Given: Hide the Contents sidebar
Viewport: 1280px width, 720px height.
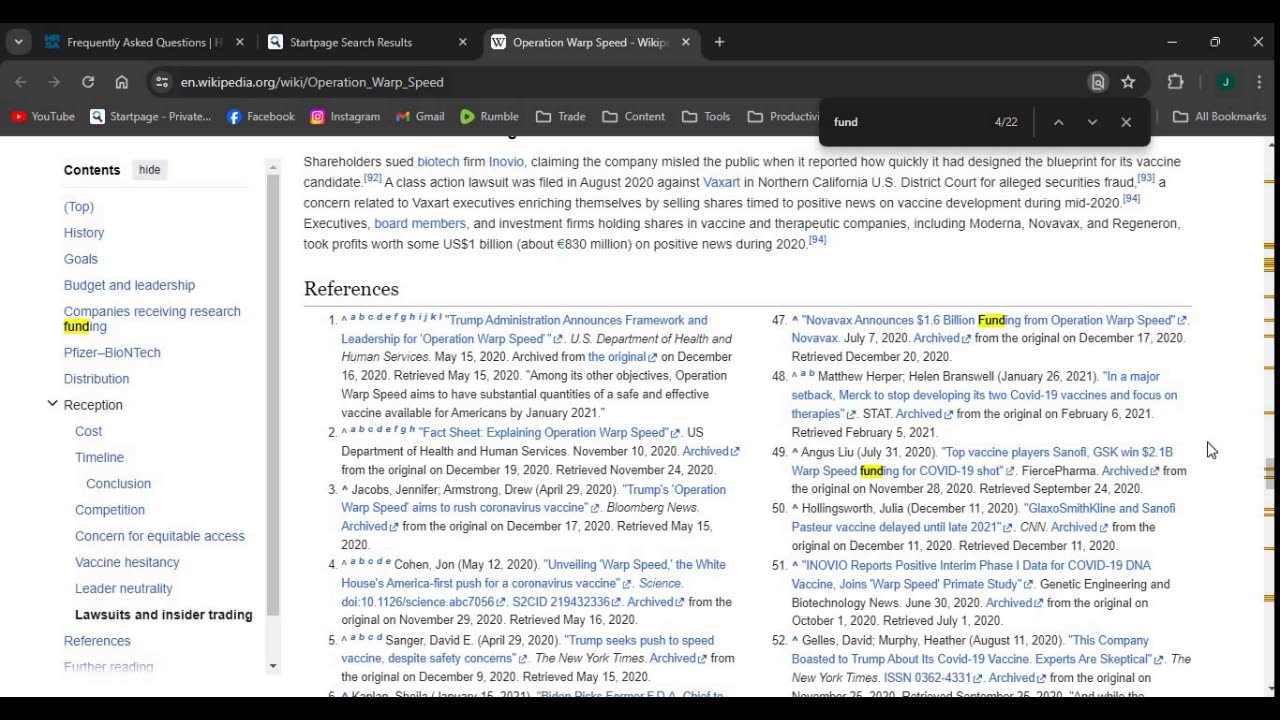Looking at the screenshot, I should coord(149,170).
